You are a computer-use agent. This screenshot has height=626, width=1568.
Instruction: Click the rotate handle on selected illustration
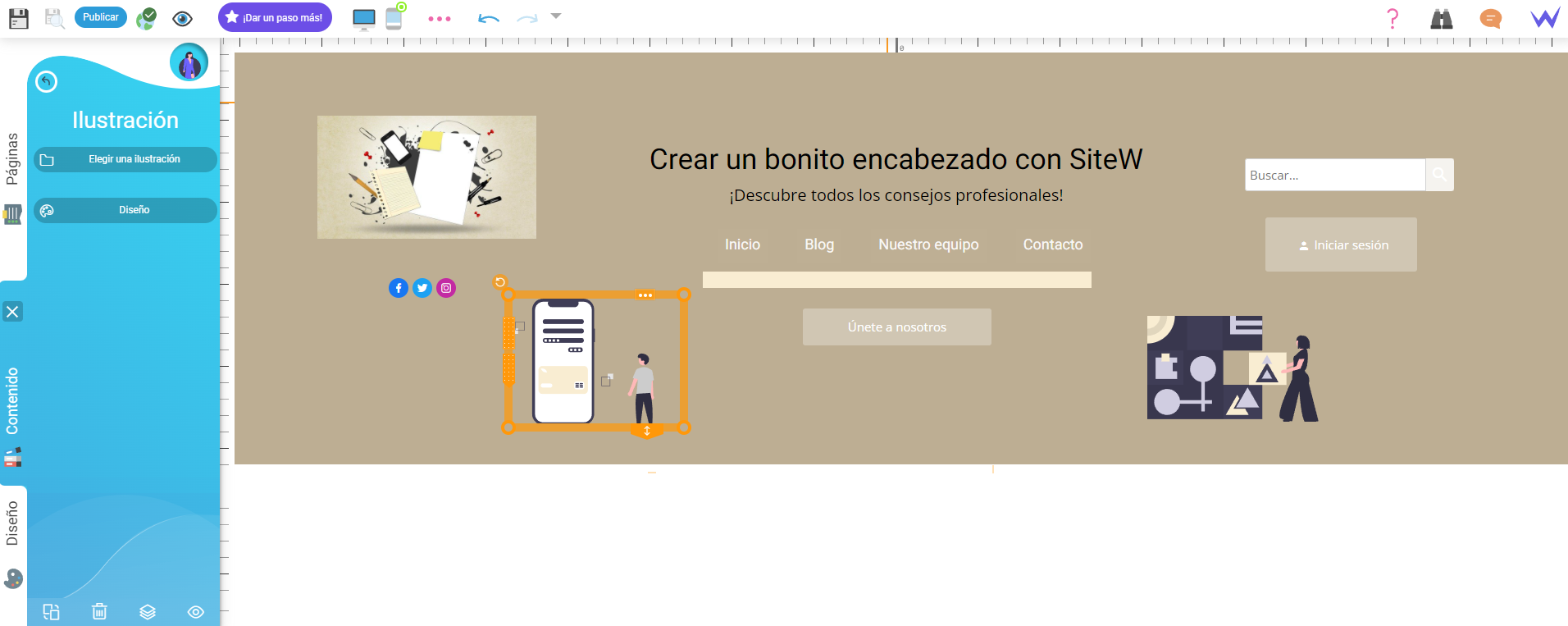(x=499, y=282)
